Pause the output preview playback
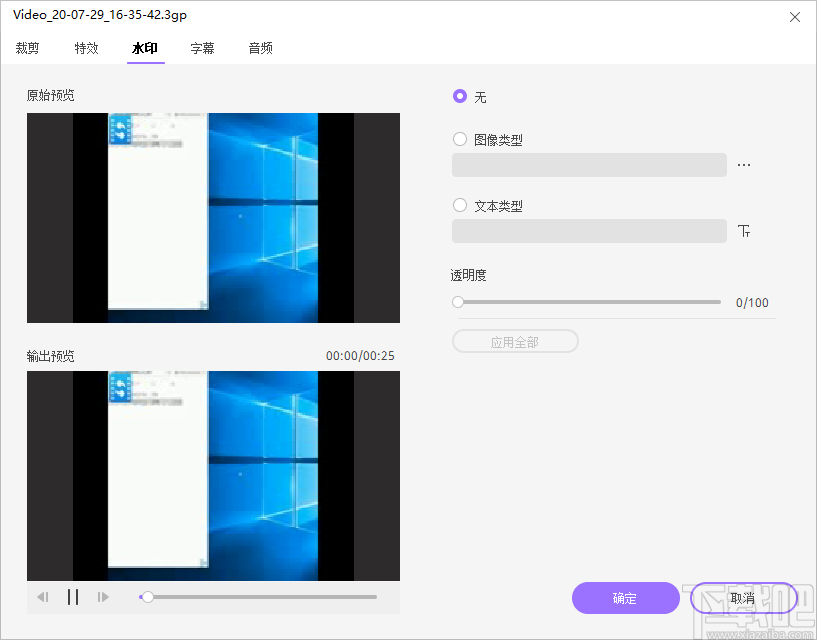This screenshot has width=817, height=640. click(73, 596)
